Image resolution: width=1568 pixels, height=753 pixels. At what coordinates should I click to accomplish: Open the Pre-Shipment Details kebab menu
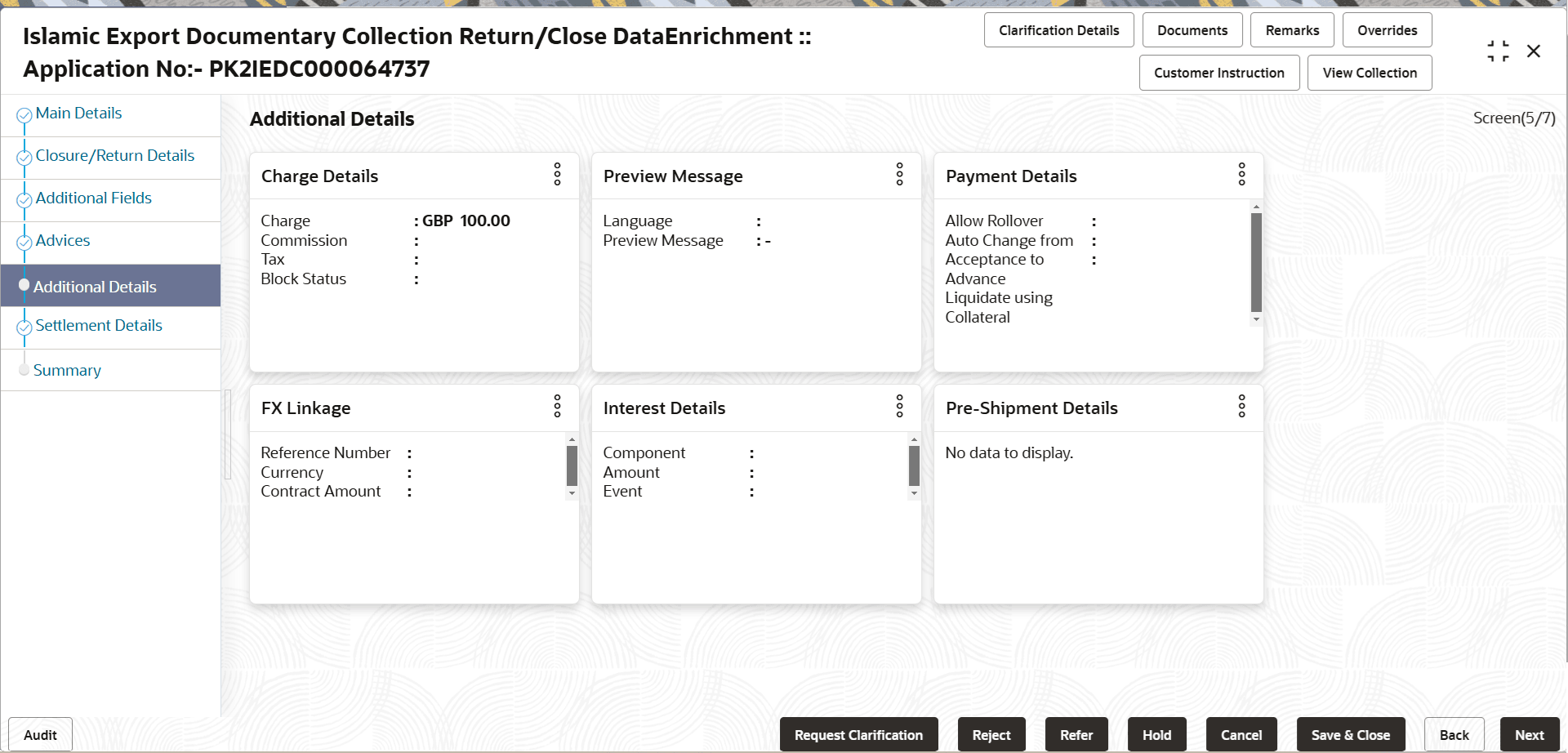(x=1241, y=407)
